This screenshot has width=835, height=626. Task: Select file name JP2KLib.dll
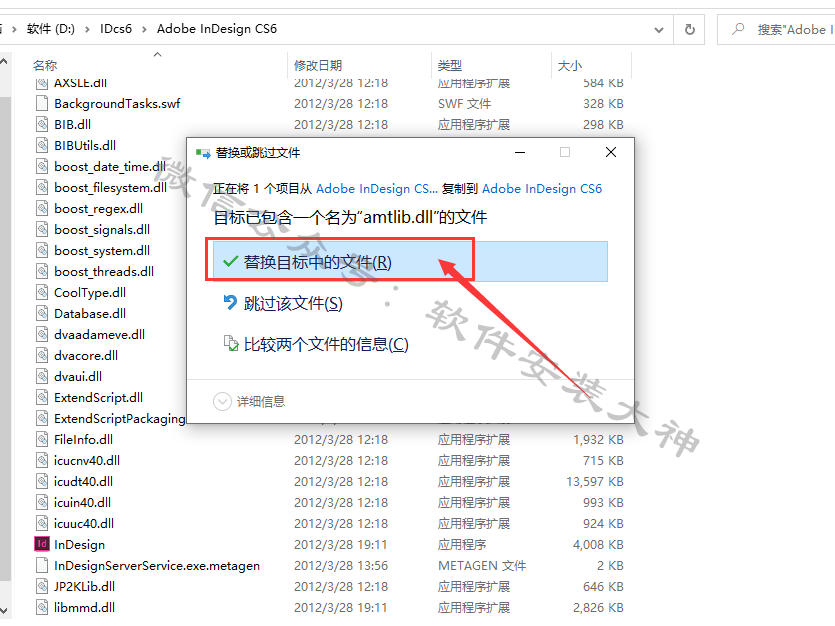[x=84, y=587]
